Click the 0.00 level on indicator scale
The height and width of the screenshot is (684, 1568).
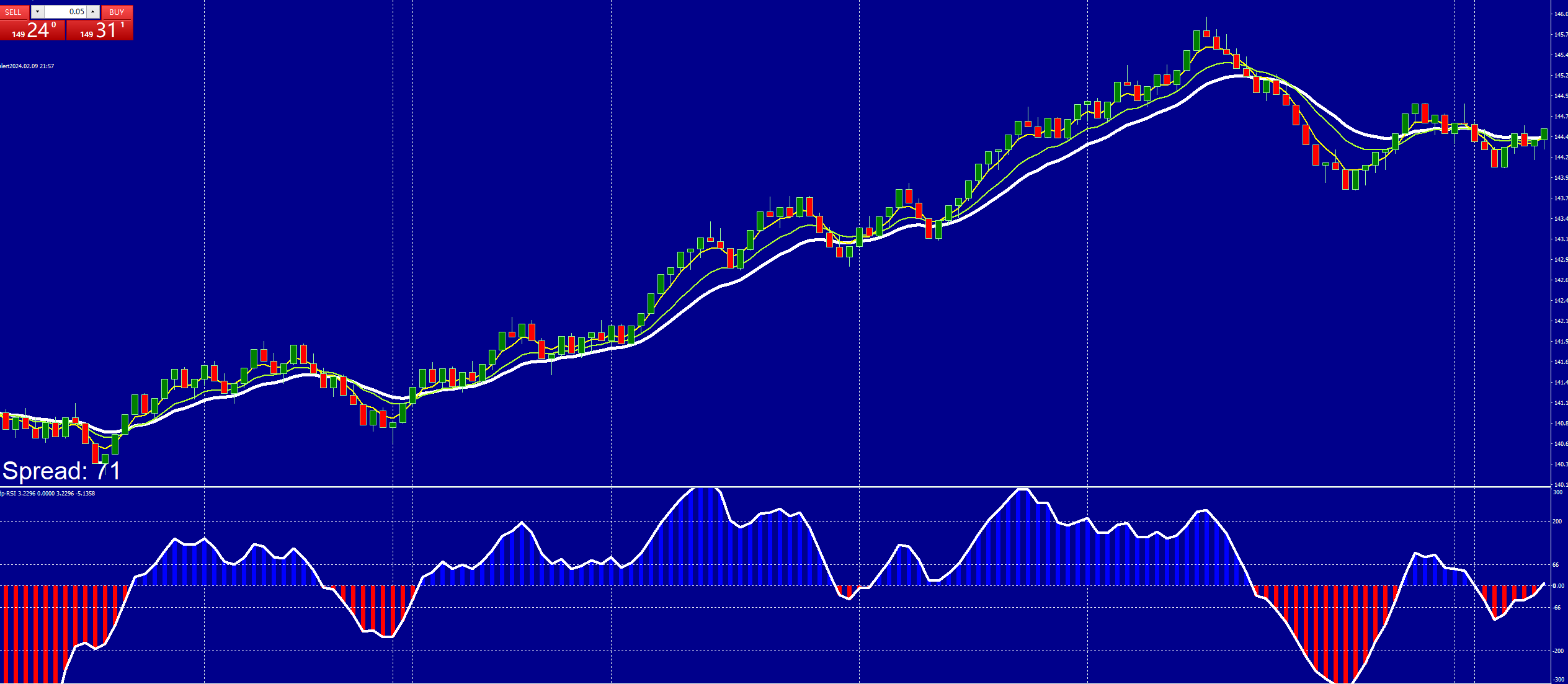1558,586
